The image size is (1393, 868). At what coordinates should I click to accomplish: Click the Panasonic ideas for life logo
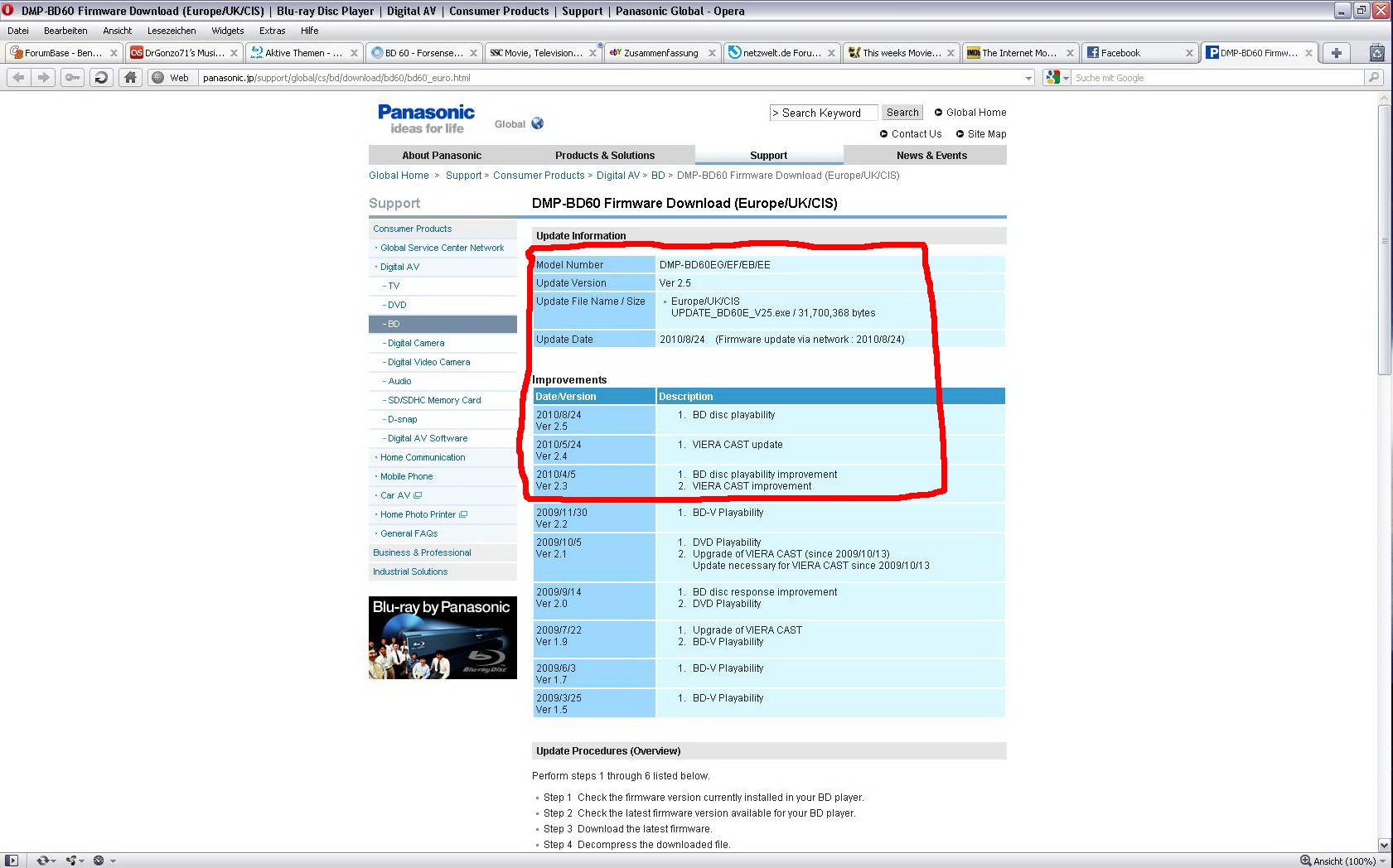point(426,118)
